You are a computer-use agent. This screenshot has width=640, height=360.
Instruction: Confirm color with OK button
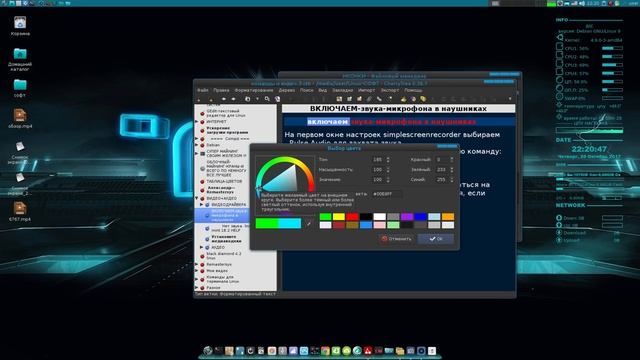click(x=436, y=239)
